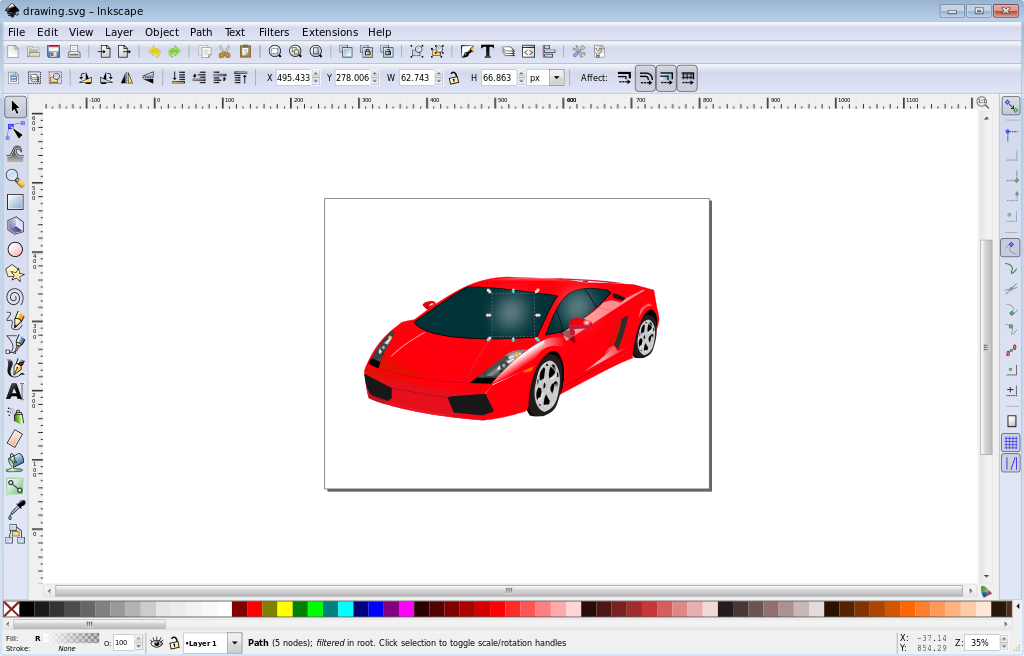
Task: Open the Extensions menu
Action: click(x=329, y=32)
